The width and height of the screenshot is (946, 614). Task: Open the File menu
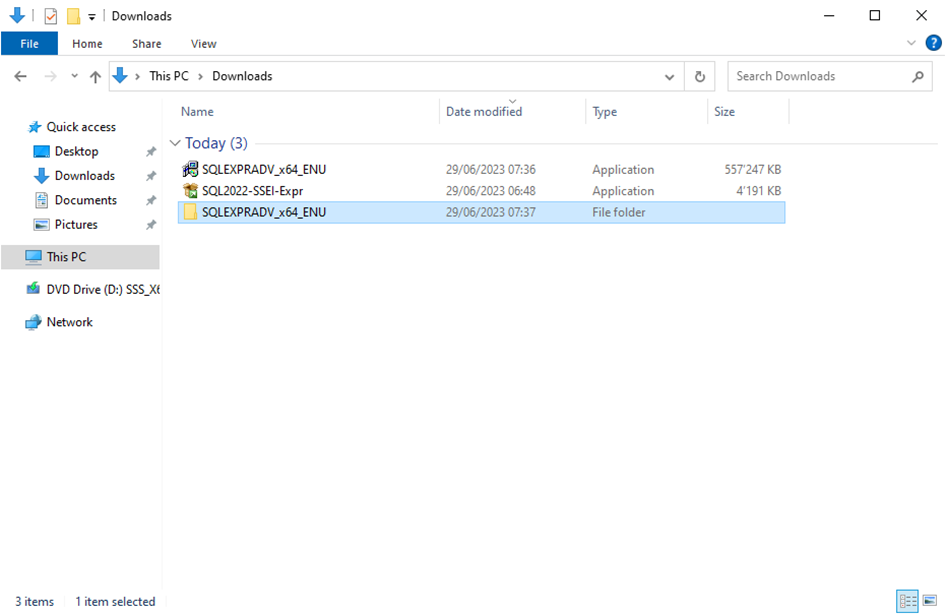click(29, 43)
